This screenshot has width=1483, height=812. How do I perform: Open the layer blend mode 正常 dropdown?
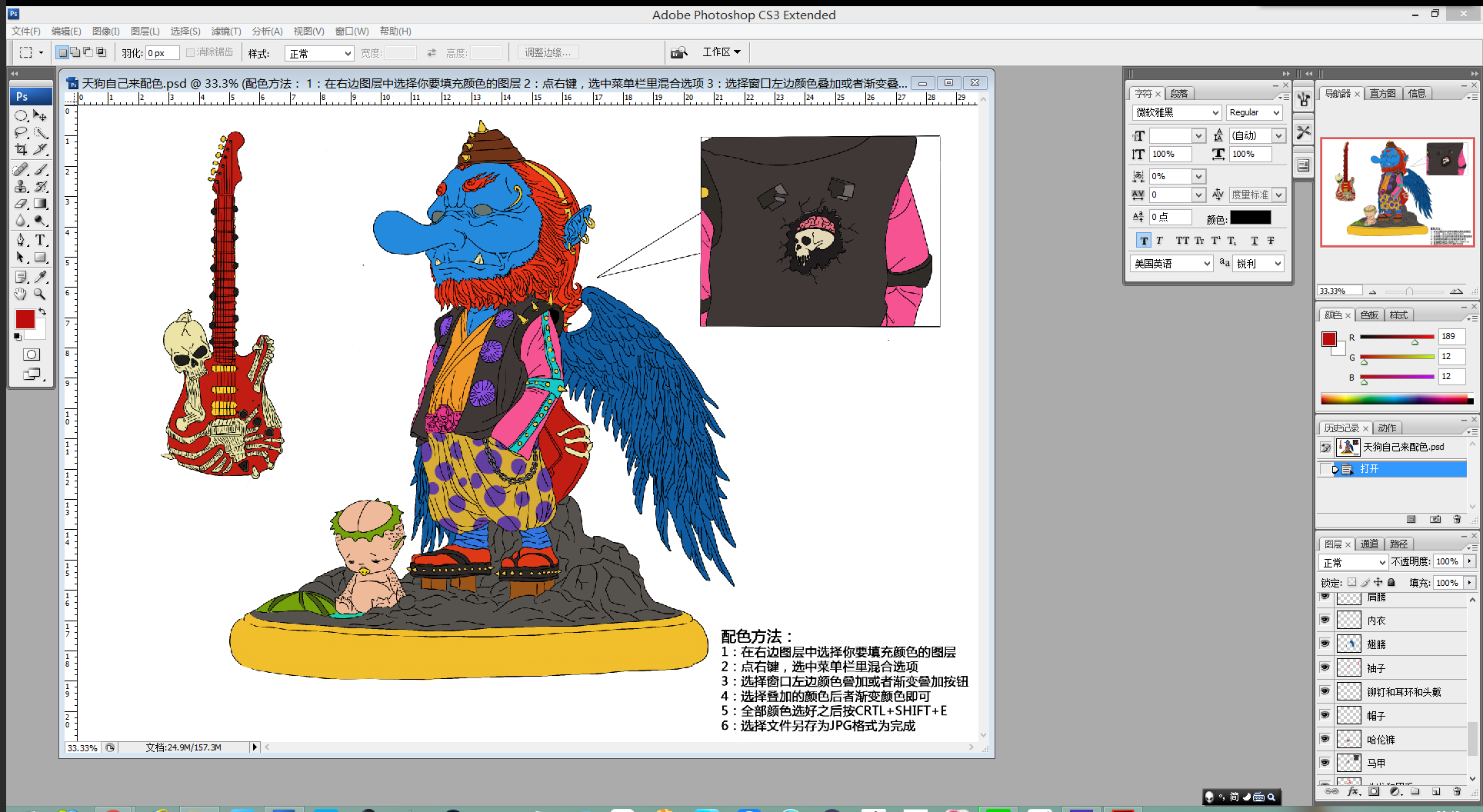coord(1353,562)
